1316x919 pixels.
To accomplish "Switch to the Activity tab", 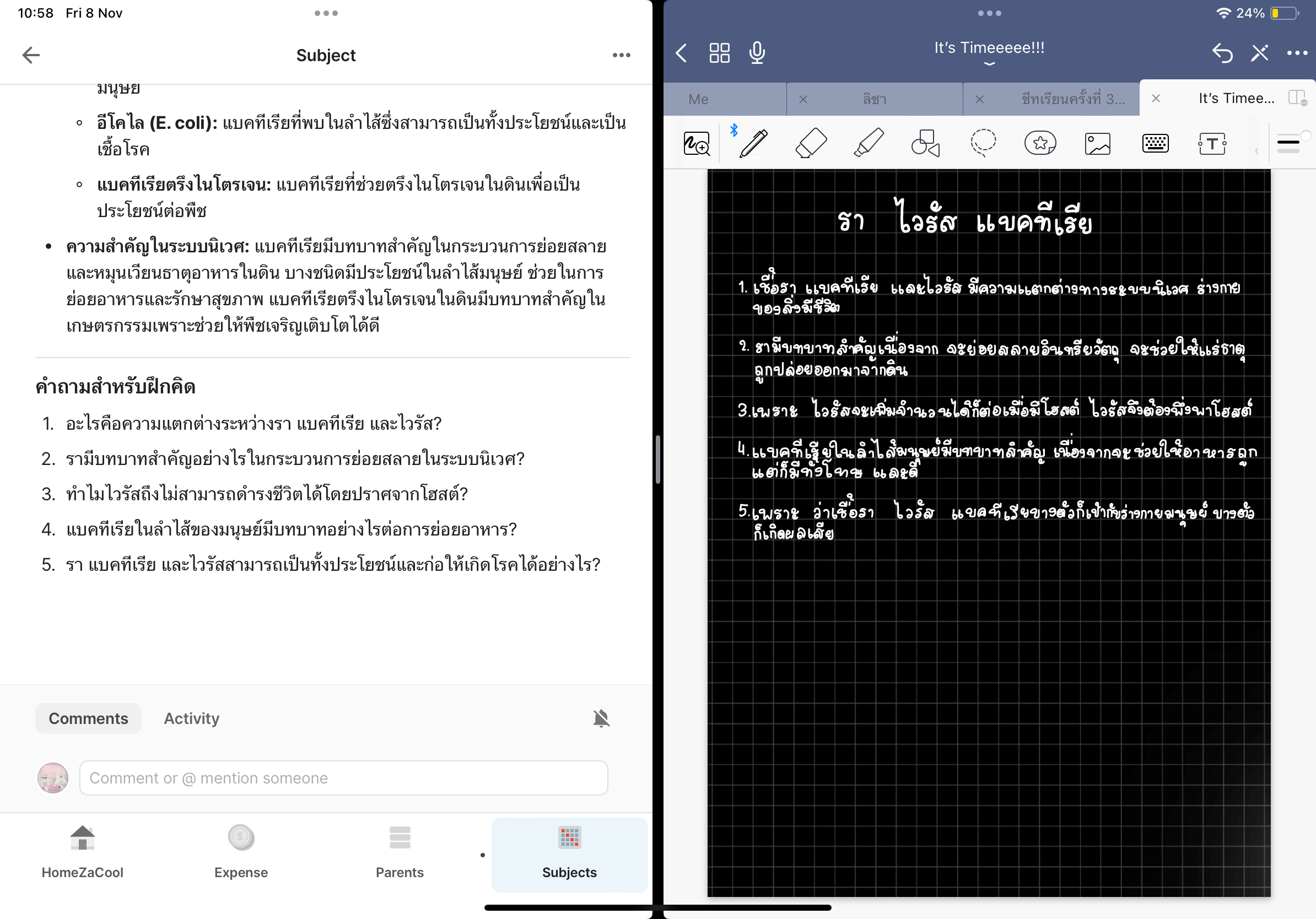I will click(191, 718).
